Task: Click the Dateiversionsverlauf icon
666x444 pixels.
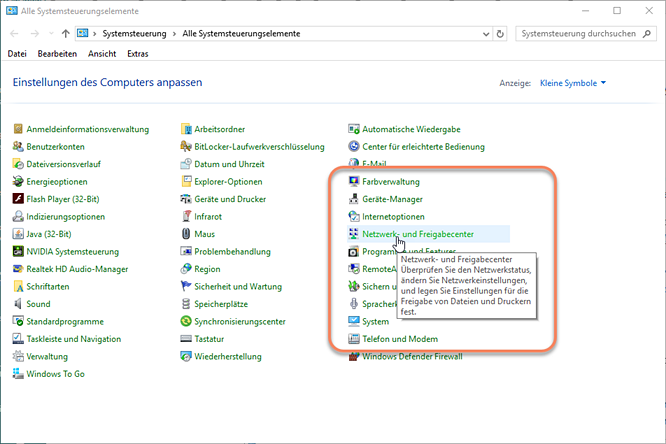Action: coord(18,164)
